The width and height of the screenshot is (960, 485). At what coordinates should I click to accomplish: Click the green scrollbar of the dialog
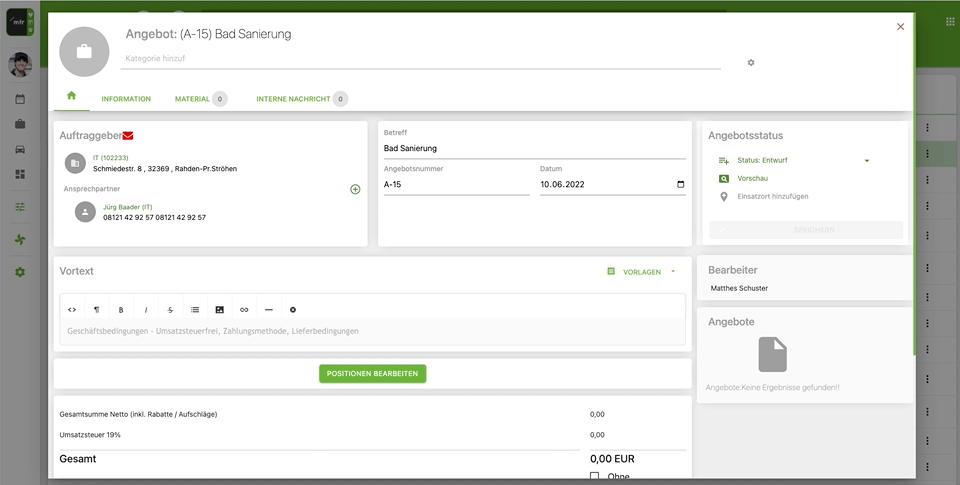click(913, 184)
